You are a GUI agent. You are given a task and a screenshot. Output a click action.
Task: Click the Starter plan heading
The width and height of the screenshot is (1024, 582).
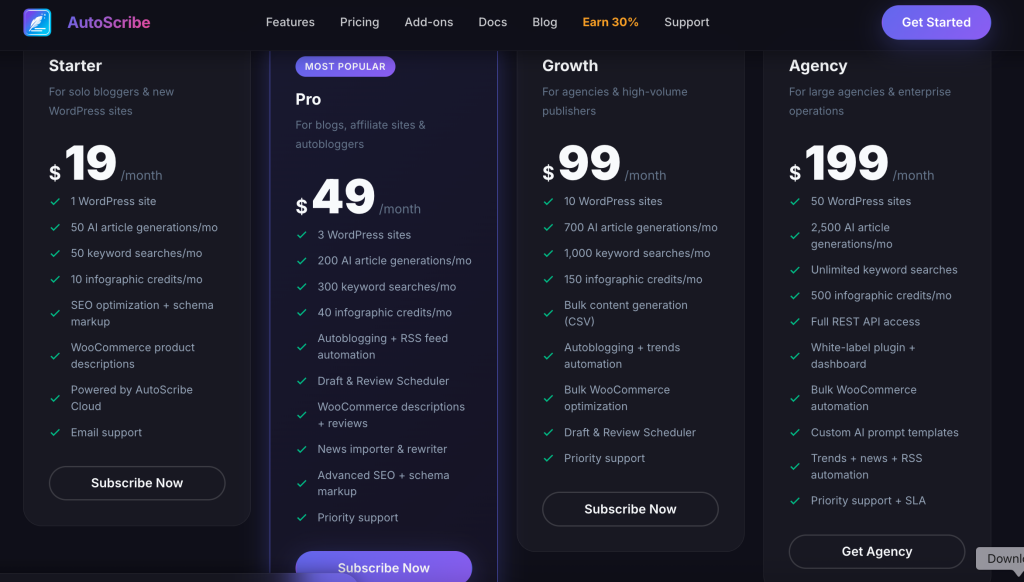tap(75, 66)
